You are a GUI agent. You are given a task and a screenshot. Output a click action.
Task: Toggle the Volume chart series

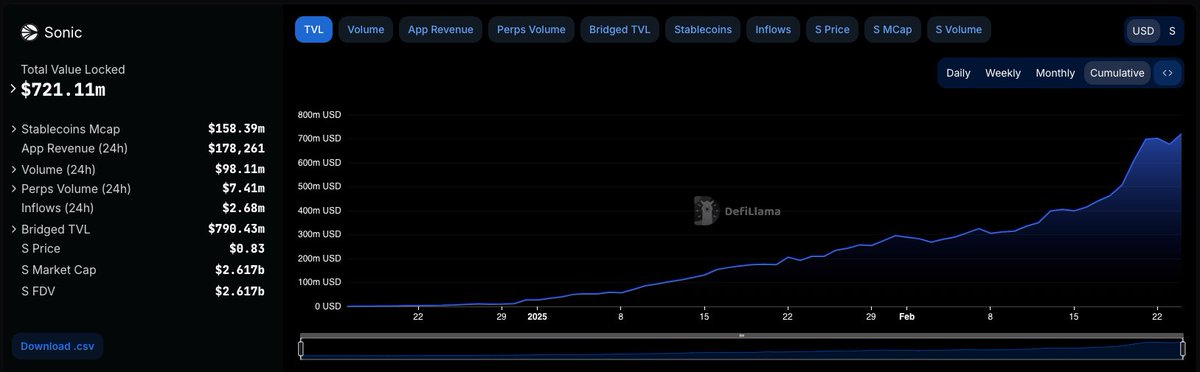[366, 29]
